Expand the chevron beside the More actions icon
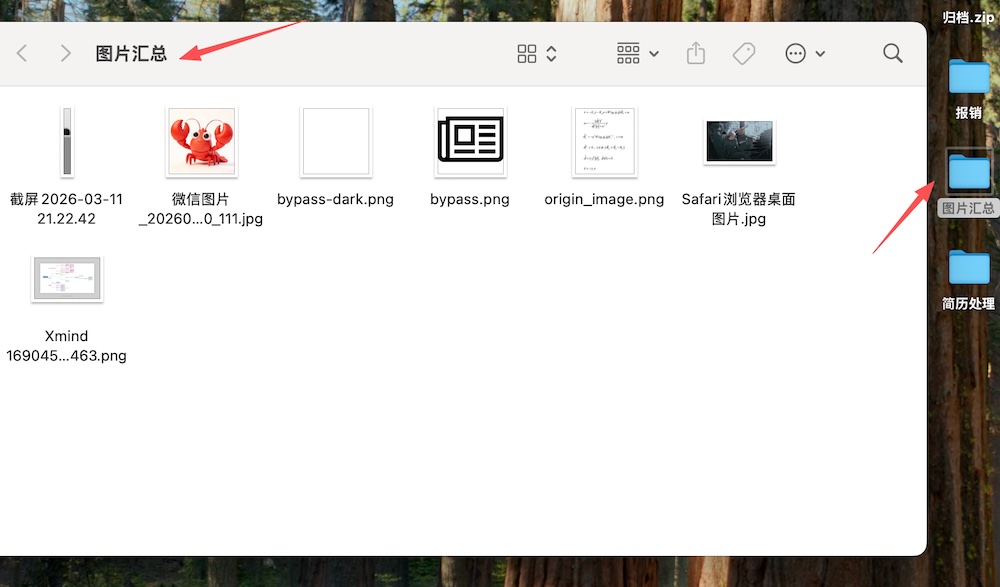The height and width of the screenshot is (587, 1000). coord(820,55)
